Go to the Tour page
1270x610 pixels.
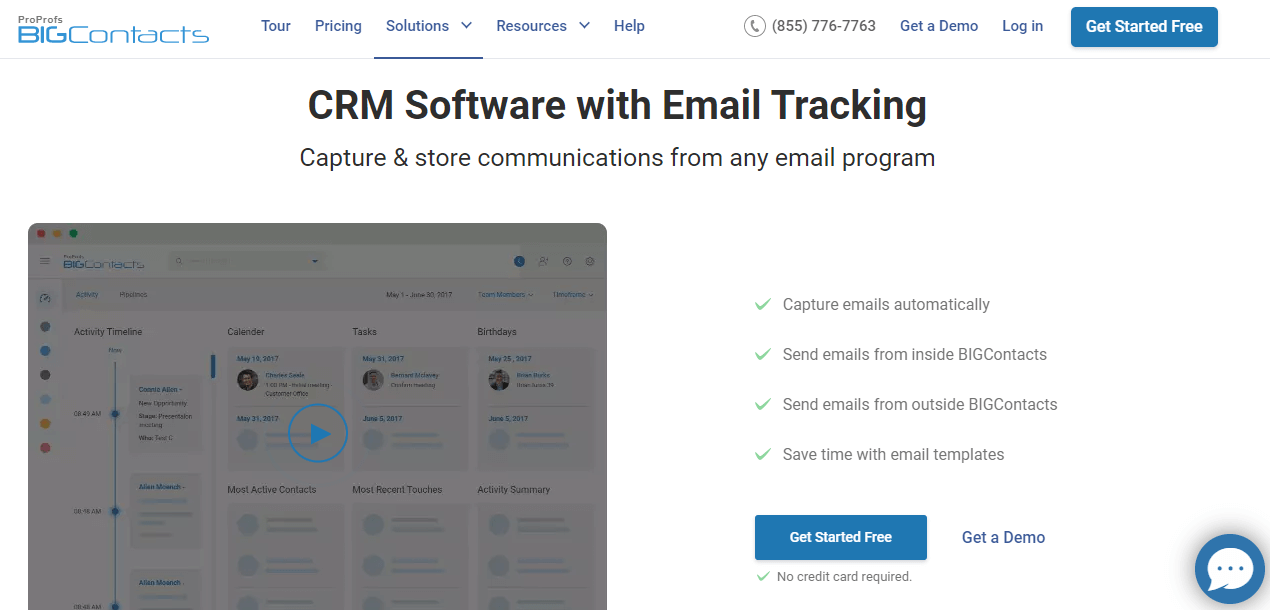[x=276, y=26]
